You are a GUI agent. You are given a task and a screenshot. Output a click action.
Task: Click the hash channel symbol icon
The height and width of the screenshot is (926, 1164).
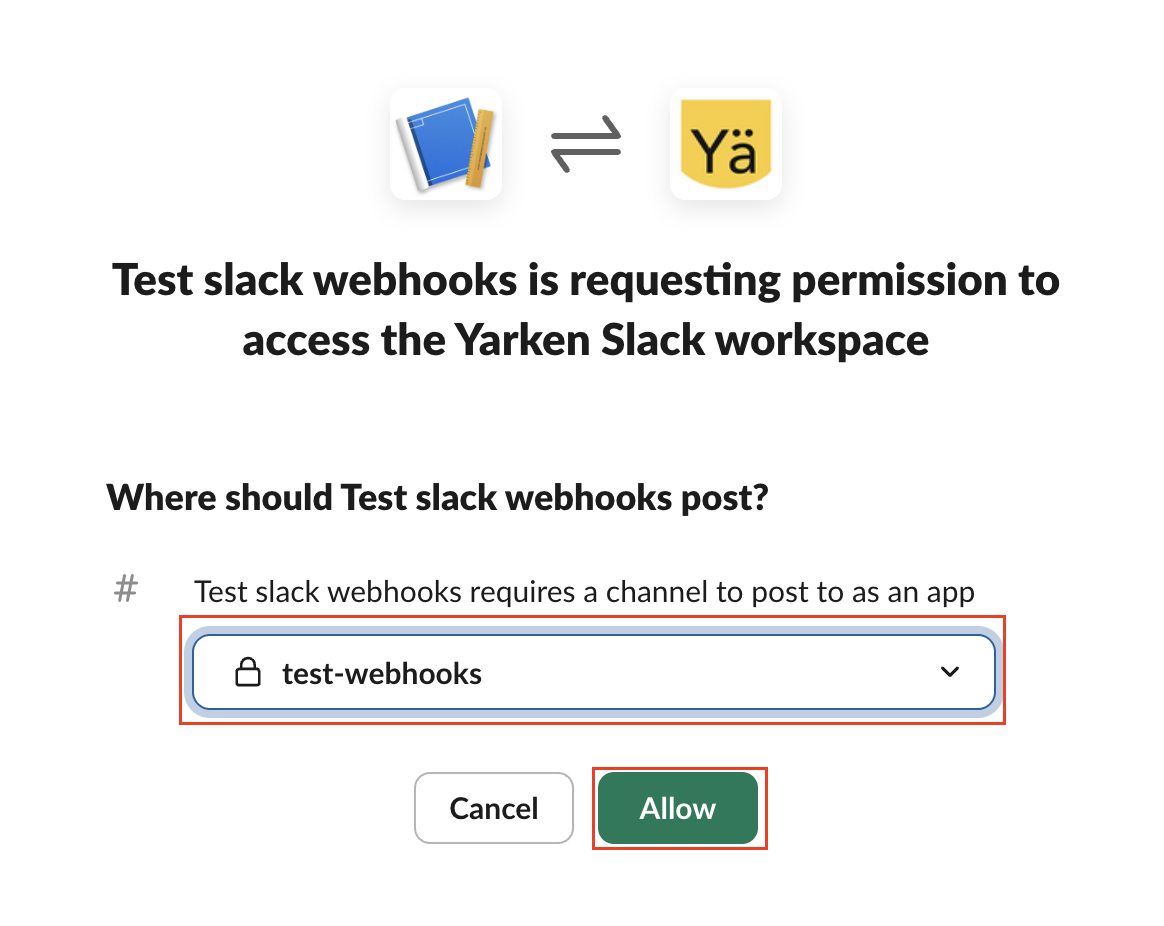click(125, 589)
